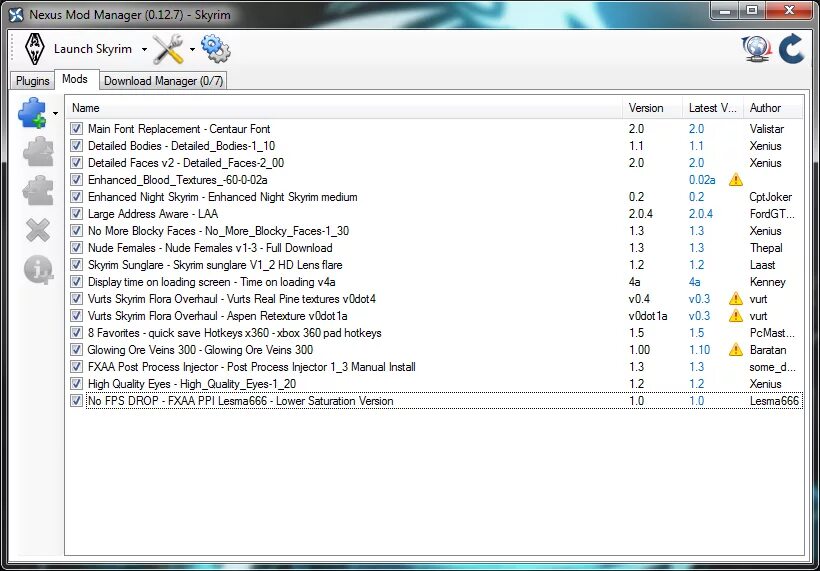Screen dimensions: 820x571
Task: Uncheck Main Font Replacement mod
Action: pos(76,129)
